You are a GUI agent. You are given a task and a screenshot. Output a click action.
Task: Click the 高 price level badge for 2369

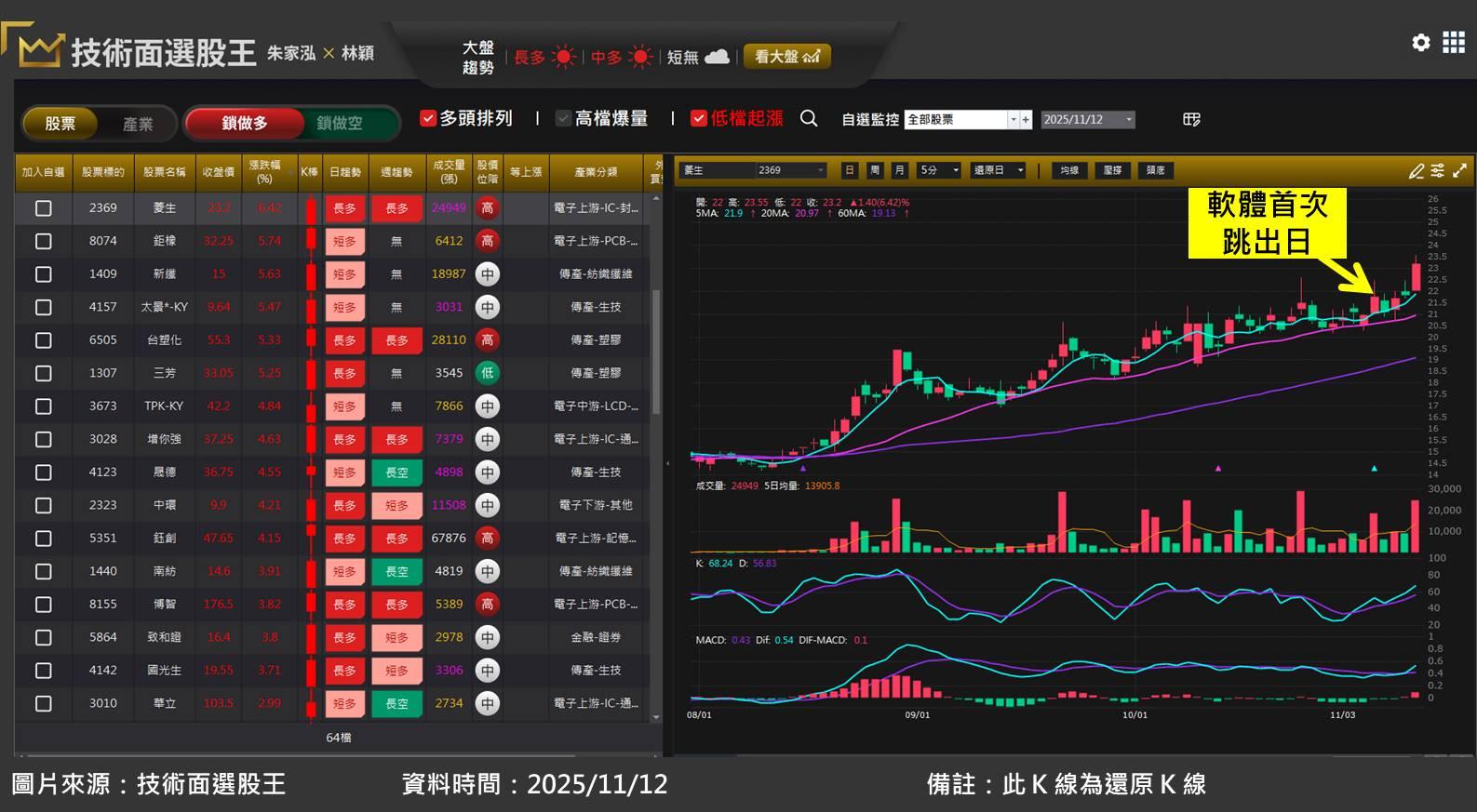coord(487,208)
